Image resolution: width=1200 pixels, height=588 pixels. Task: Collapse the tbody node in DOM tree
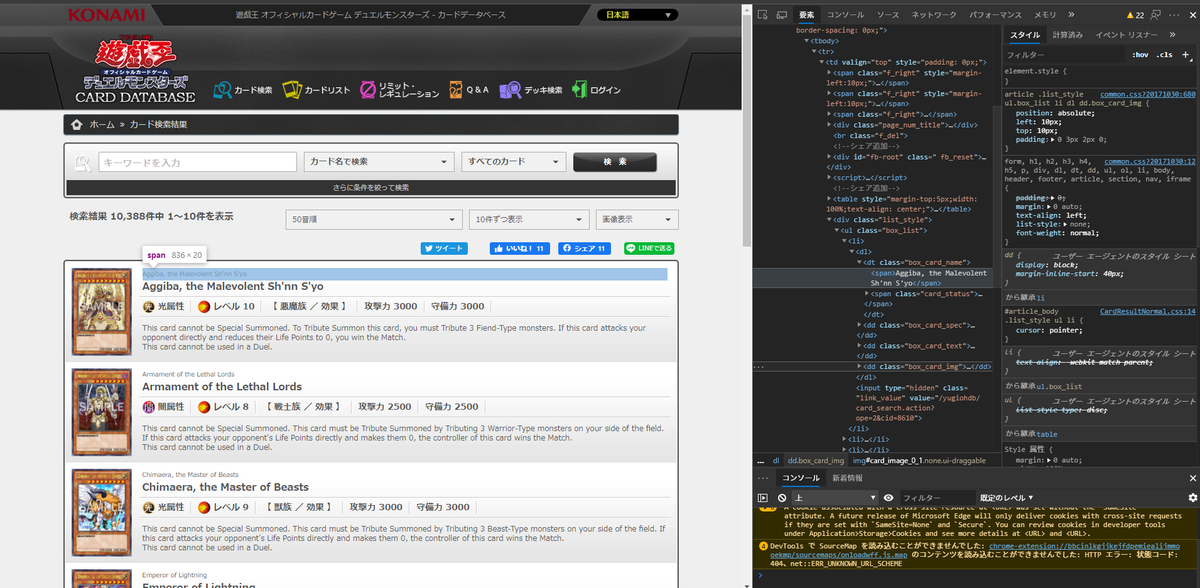[806, 41]
